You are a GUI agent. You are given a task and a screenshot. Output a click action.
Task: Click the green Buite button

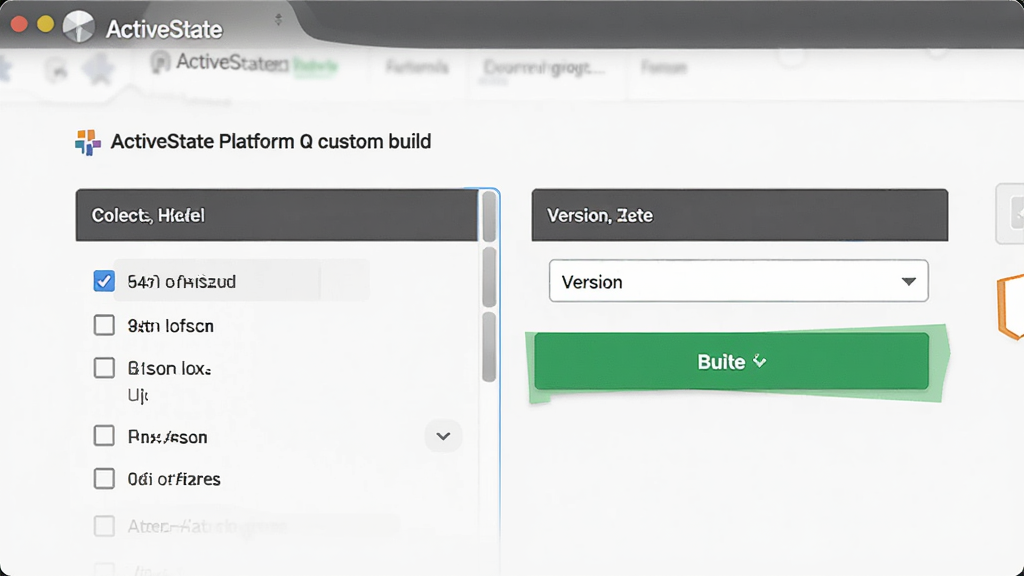(x=731, y=361)
